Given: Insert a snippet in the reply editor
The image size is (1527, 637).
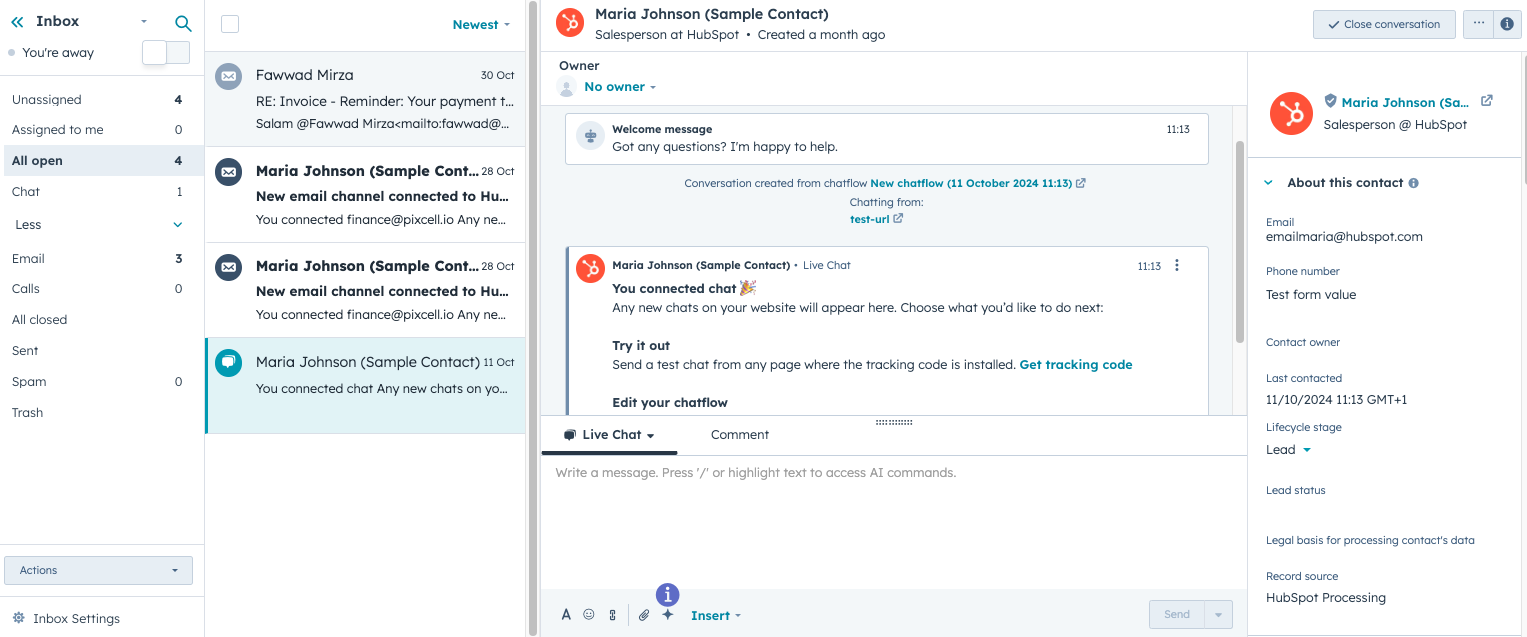Looking at the screenshot, I should click(612, 614).
